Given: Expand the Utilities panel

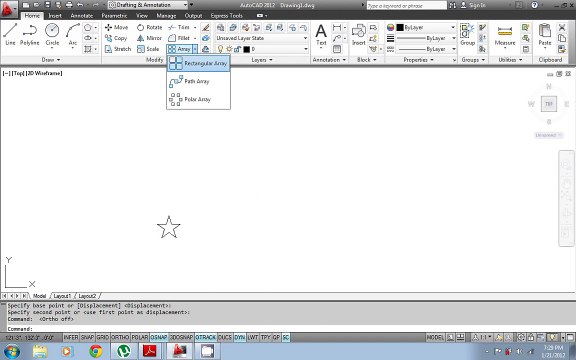Looking at the screenshot, I should pos(510,60).
